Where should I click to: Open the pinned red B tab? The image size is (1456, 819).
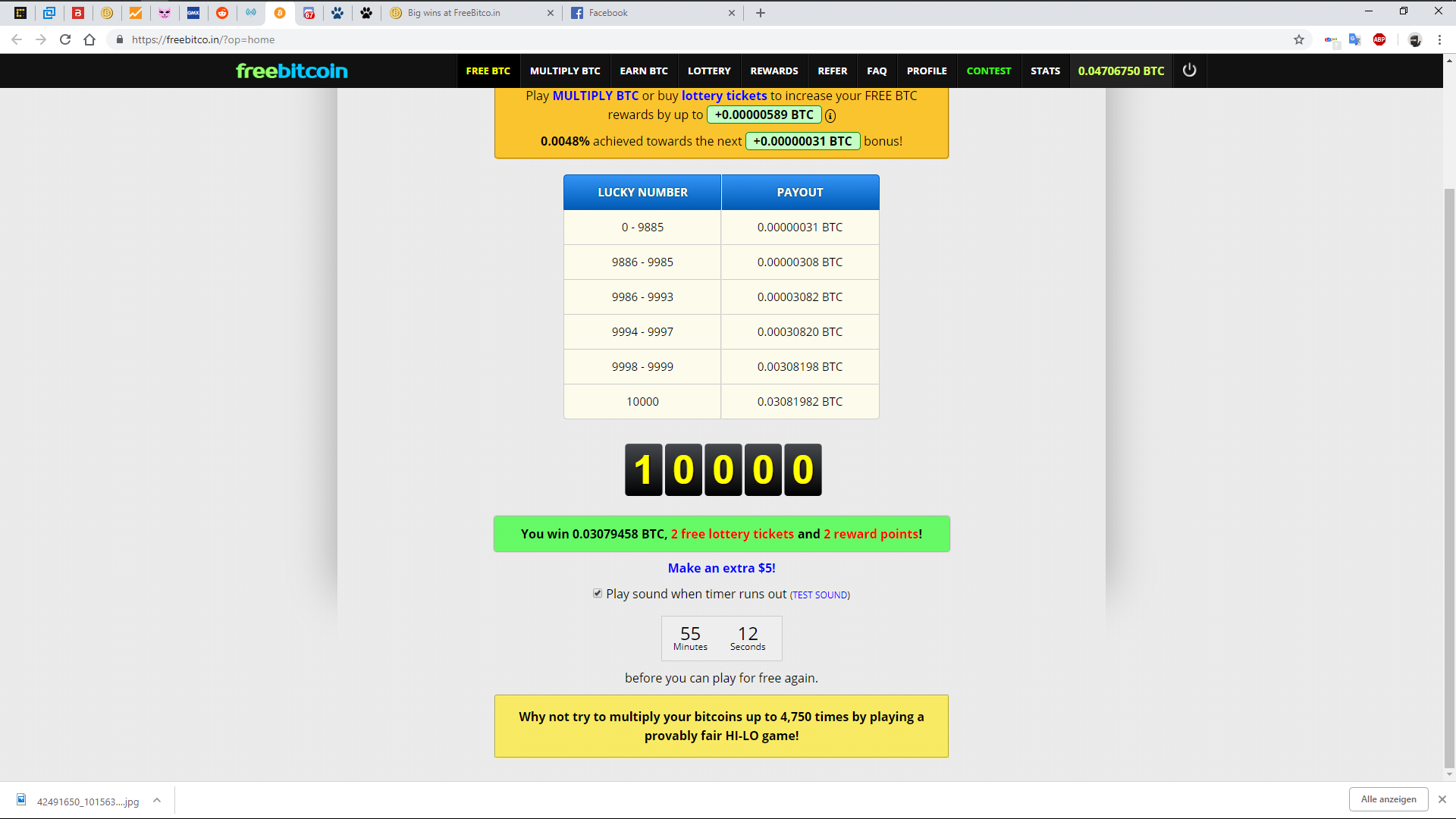coord(78,13)
